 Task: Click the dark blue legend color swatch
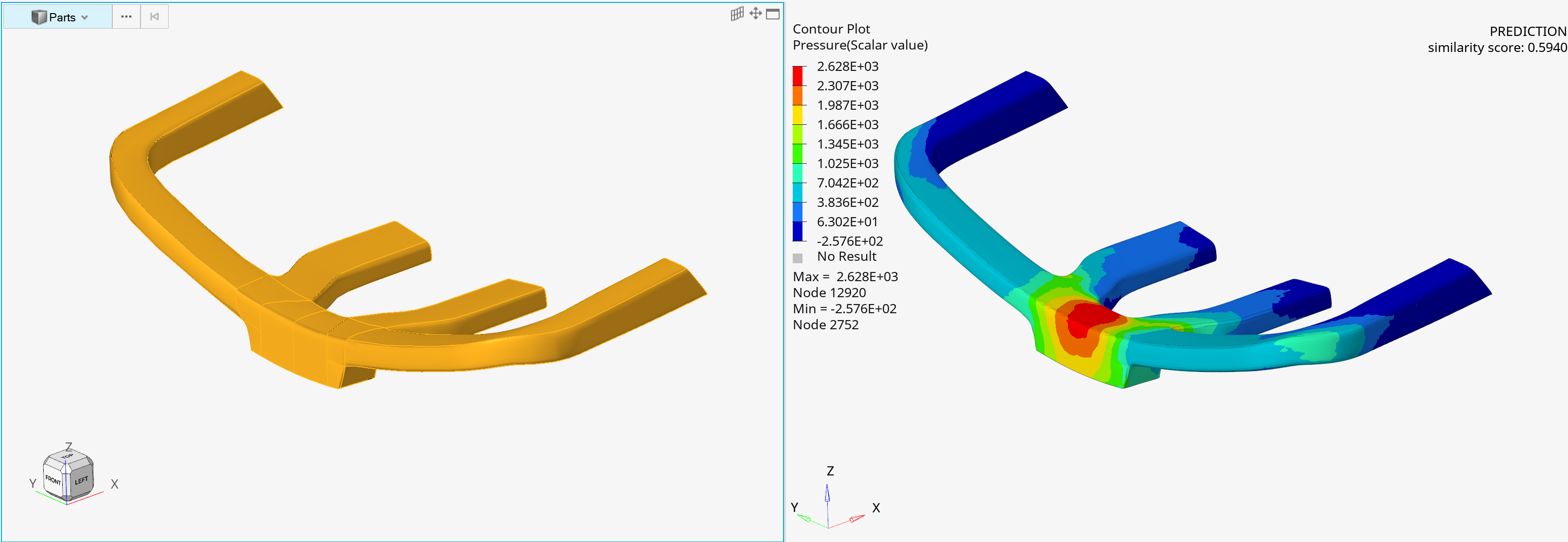coord(798,231)
